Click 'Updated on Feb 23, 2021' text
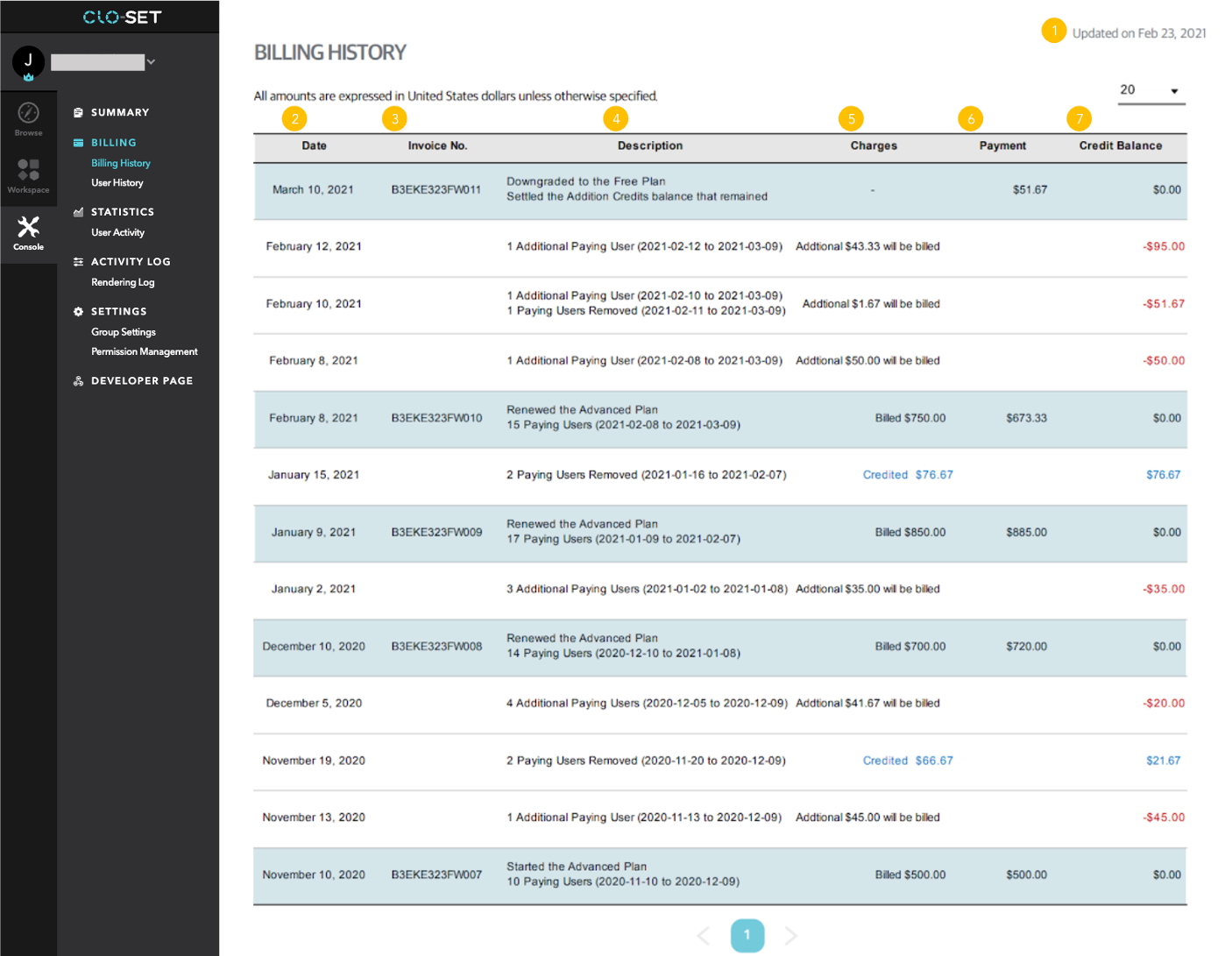Image resolution: width=1232 pixels, height=956 pixels. (x=1139, y=33)
